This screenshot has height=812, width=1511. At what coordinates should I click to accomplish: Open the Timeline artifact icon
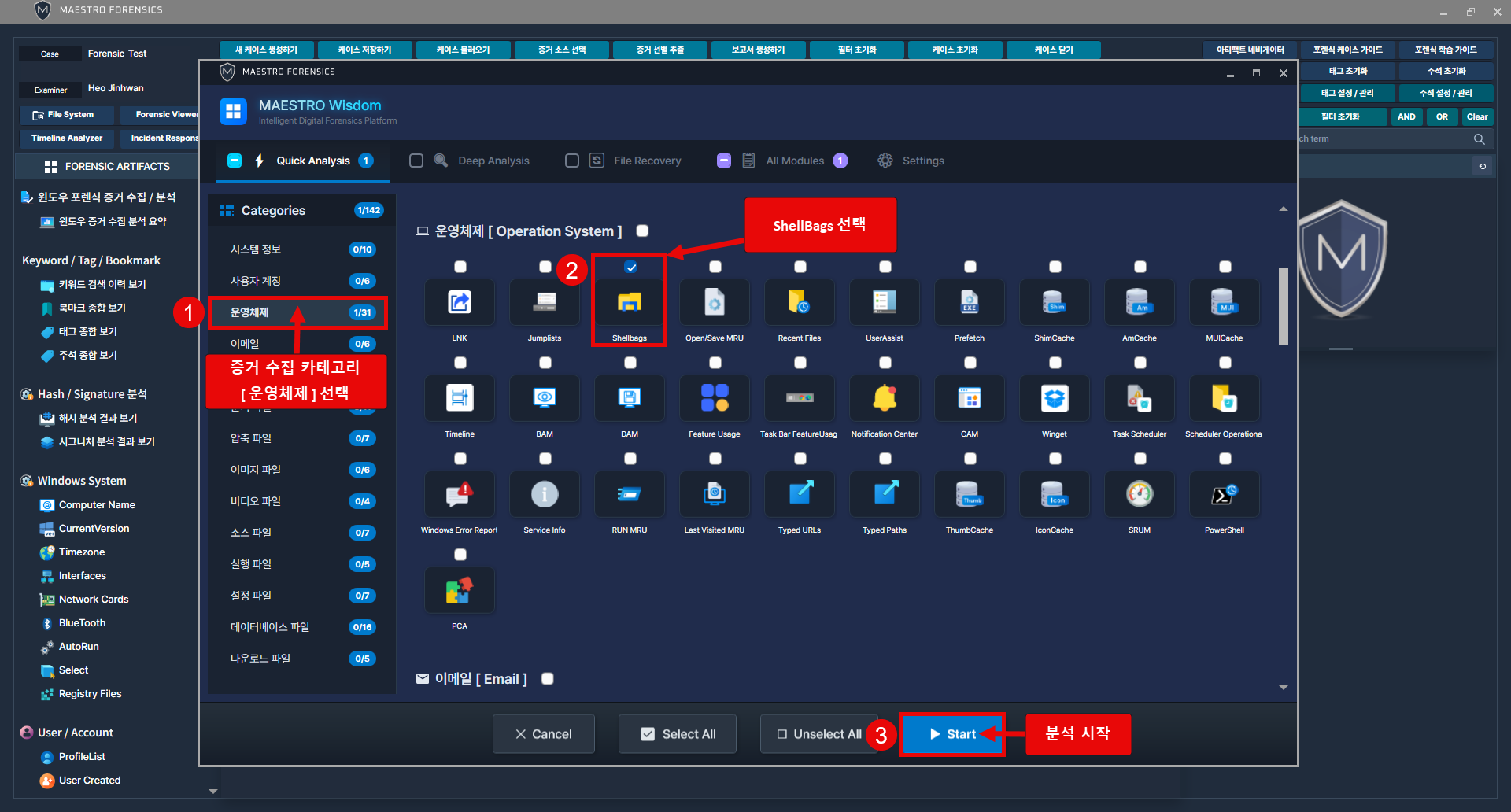click(x=460, y=398)
